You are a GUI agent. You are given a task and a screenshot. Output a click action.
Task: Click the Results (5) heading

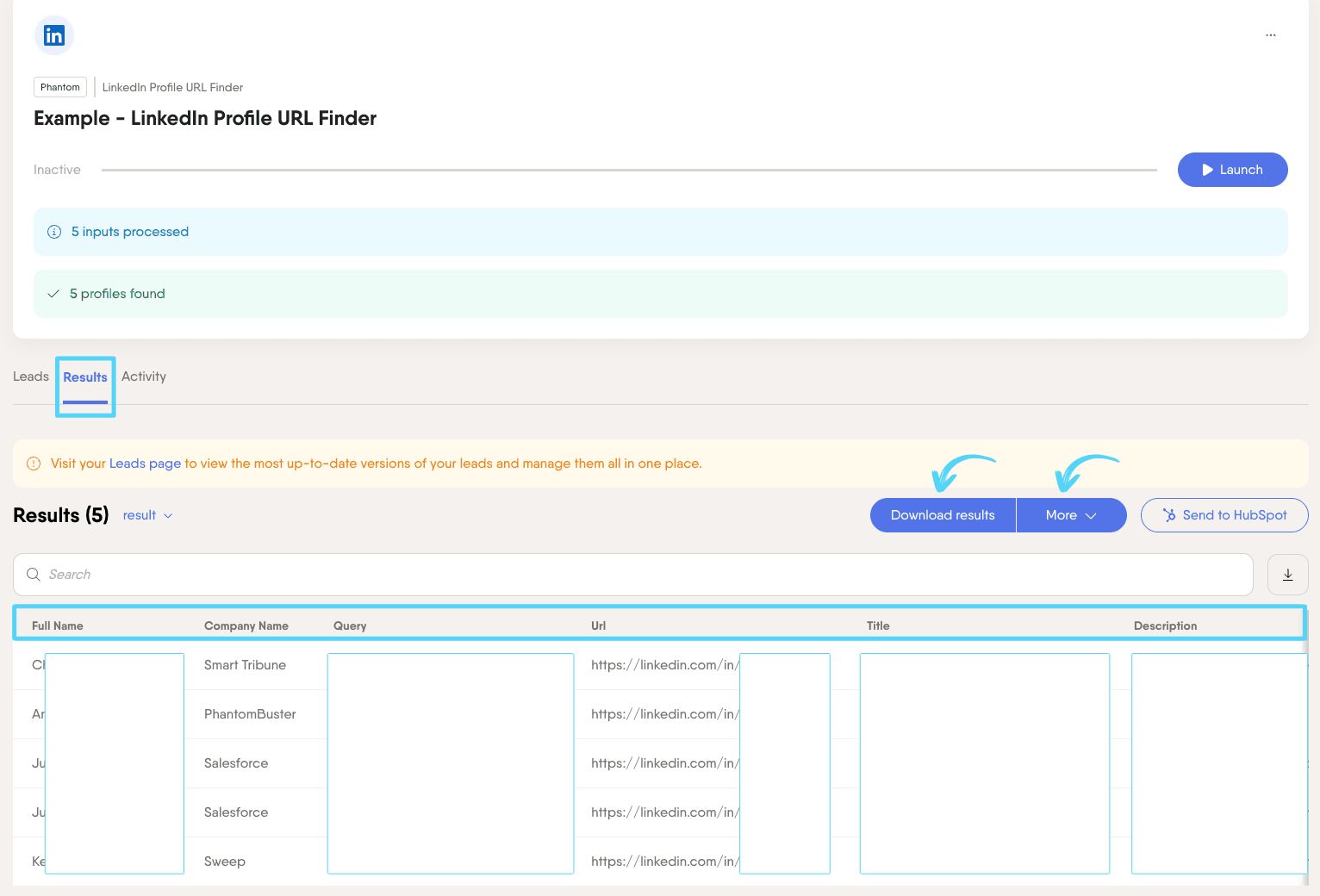pyautogui.click(x=61, y=515)
